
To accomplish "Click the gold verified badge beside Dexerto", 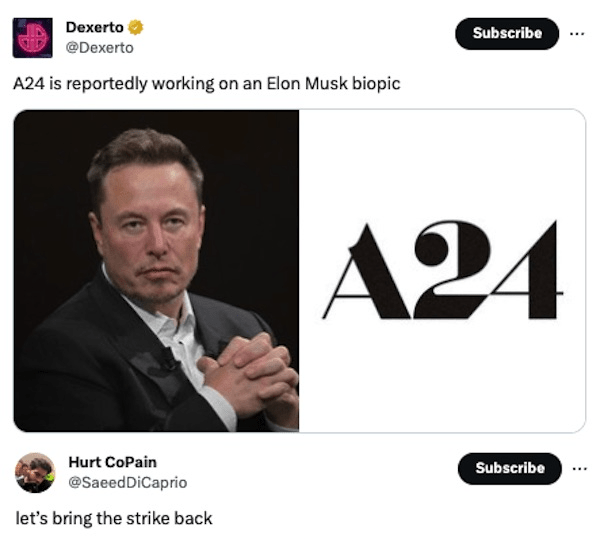I will coord(136,28).
